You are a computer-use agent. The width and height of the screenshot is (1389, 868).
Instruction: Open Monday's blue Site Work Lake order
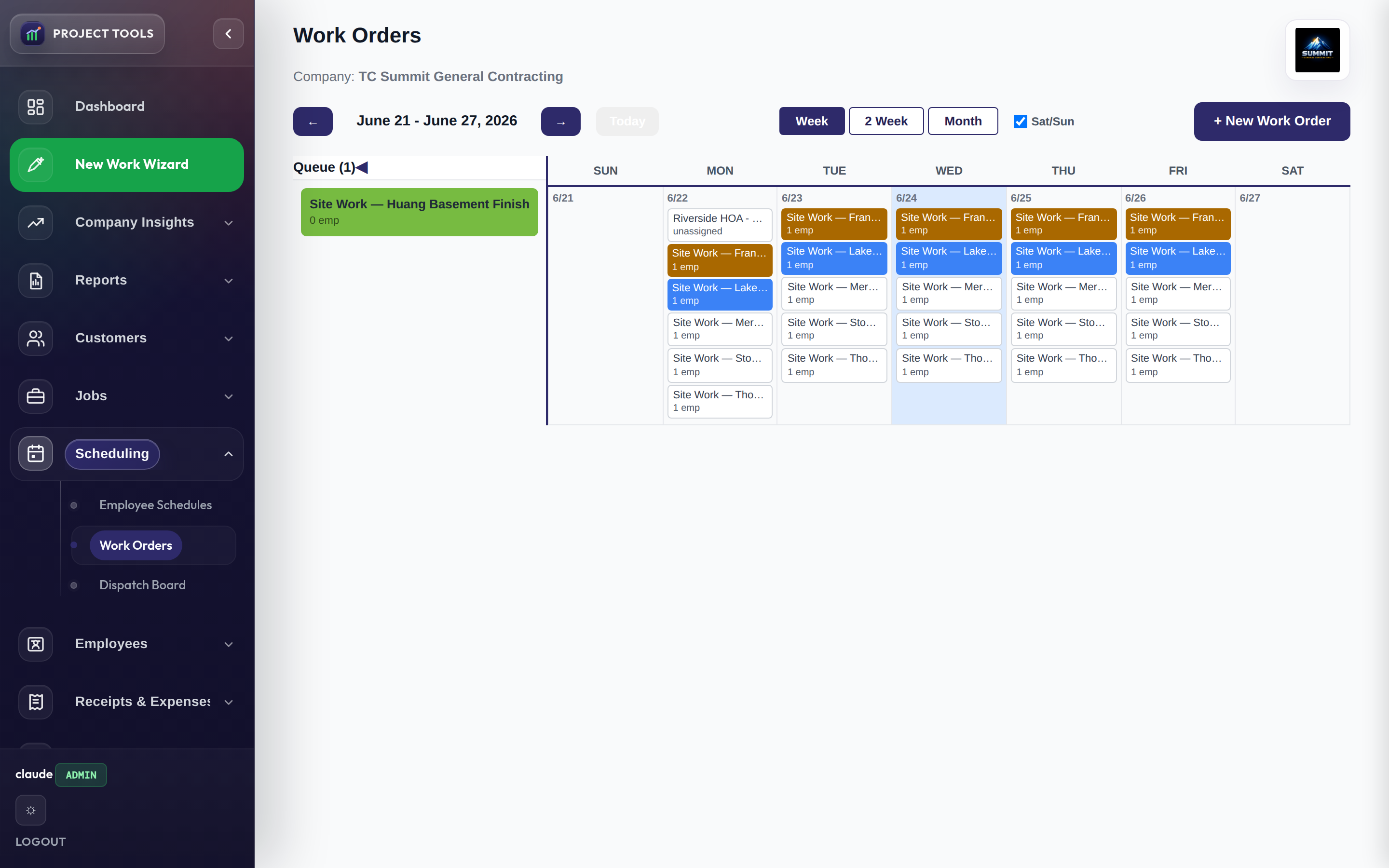(x=720, y=294)
